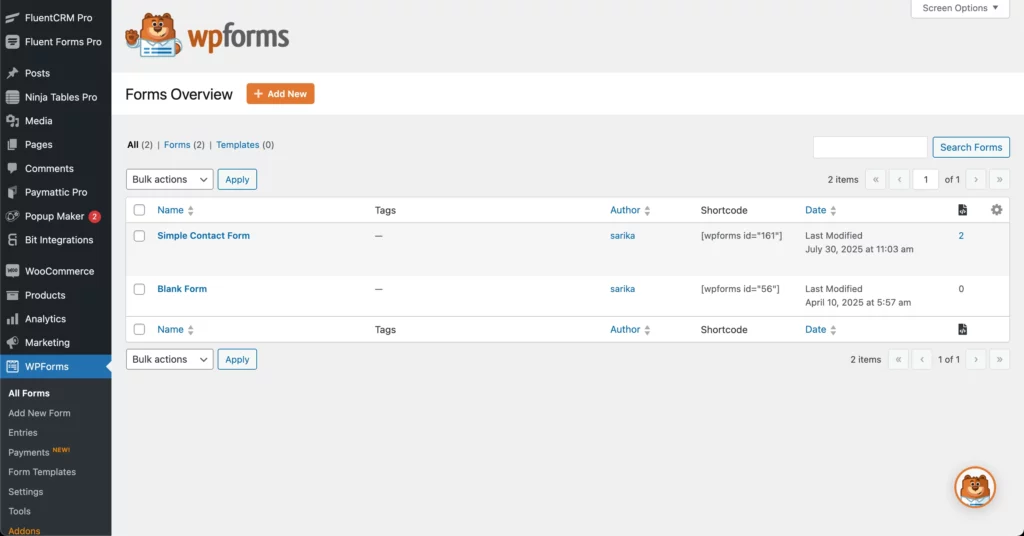
Task: Filter list by Templates (0) link
Action: point(245,145)
